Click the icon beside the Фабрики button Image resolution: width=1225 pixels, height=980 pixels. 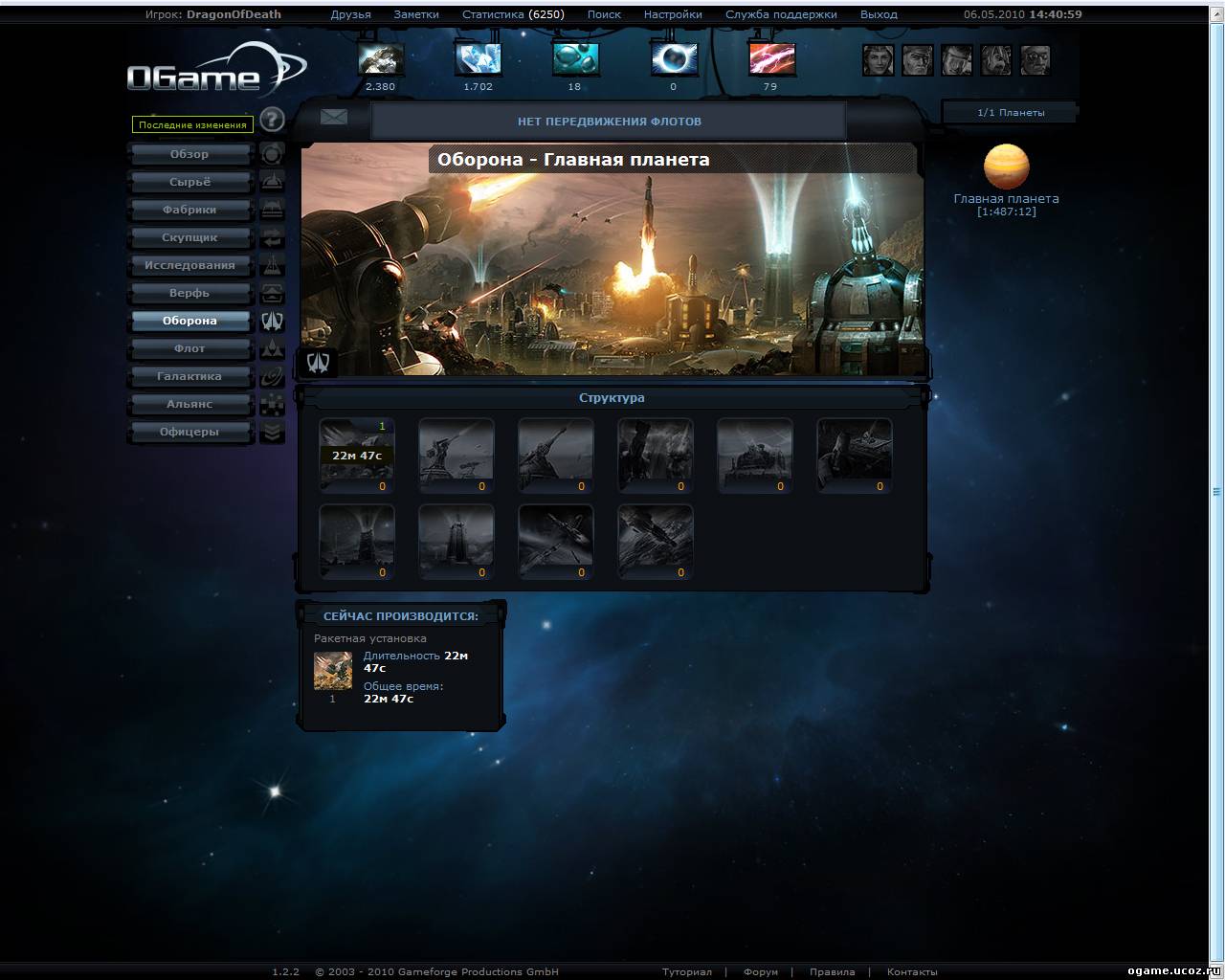[272, 210]
